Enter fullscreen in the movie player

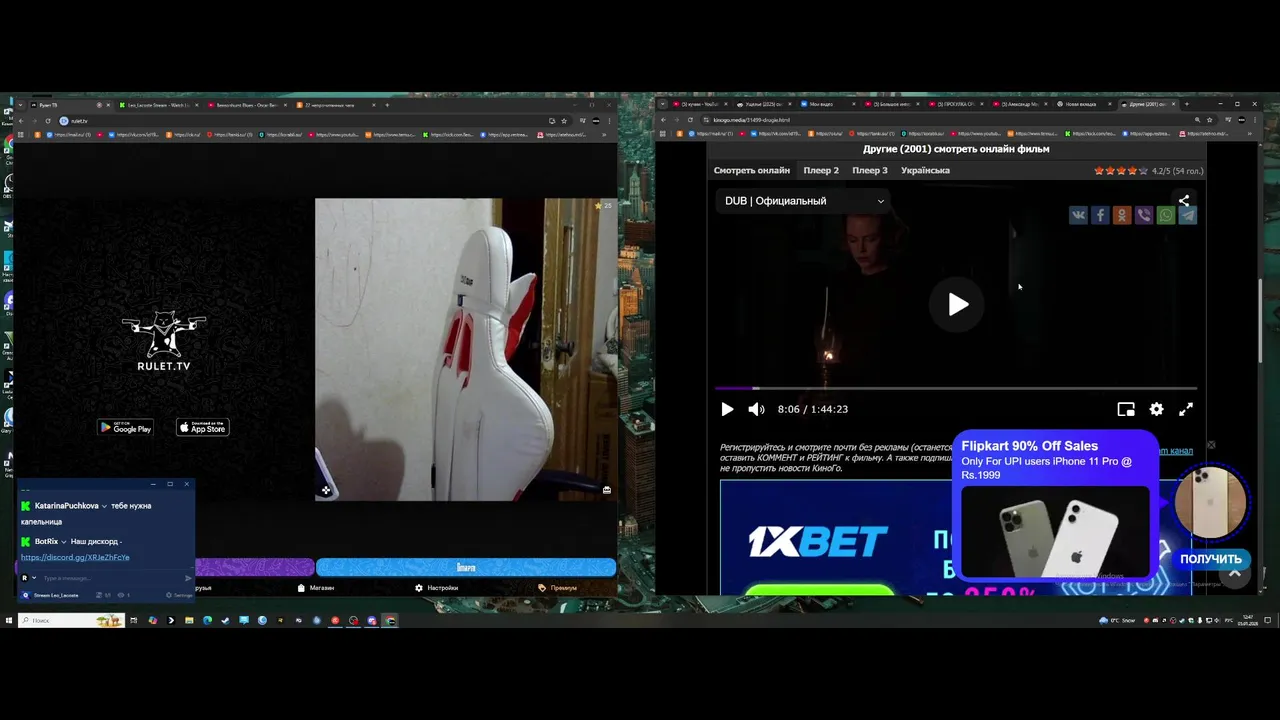tap(1186, 409)
